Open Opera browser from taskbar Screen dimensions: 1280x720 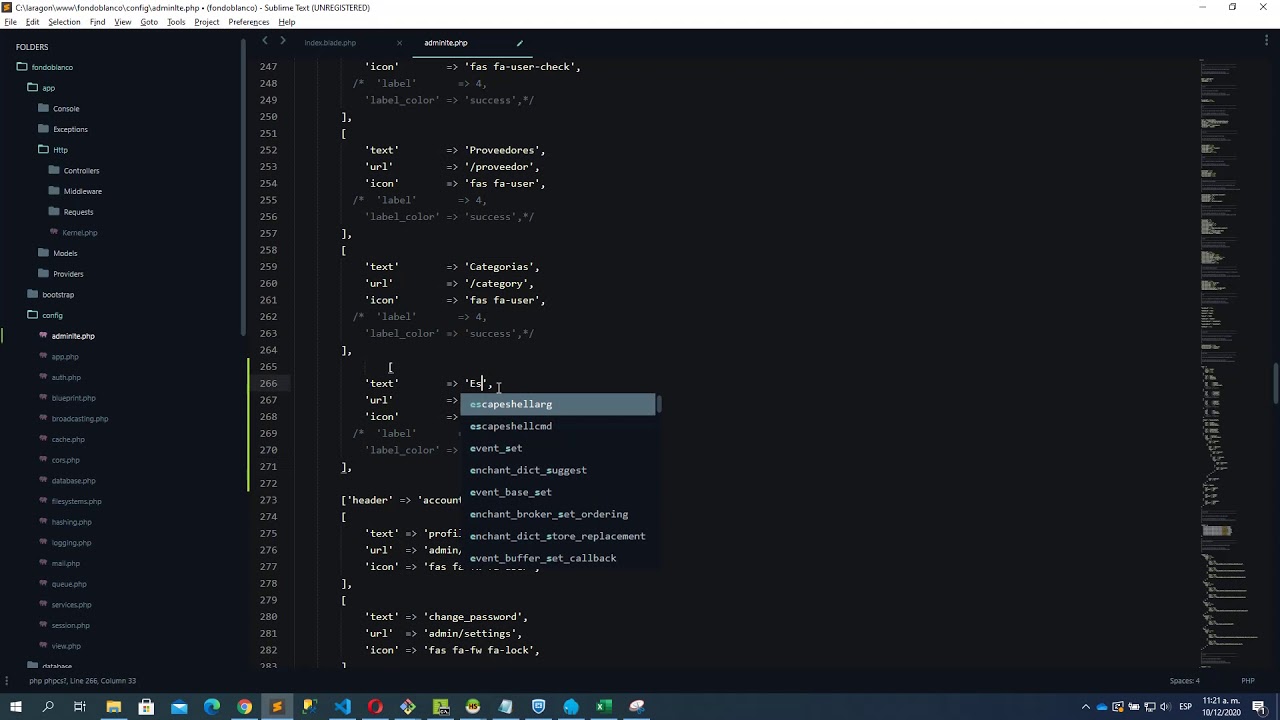[375, 707]
